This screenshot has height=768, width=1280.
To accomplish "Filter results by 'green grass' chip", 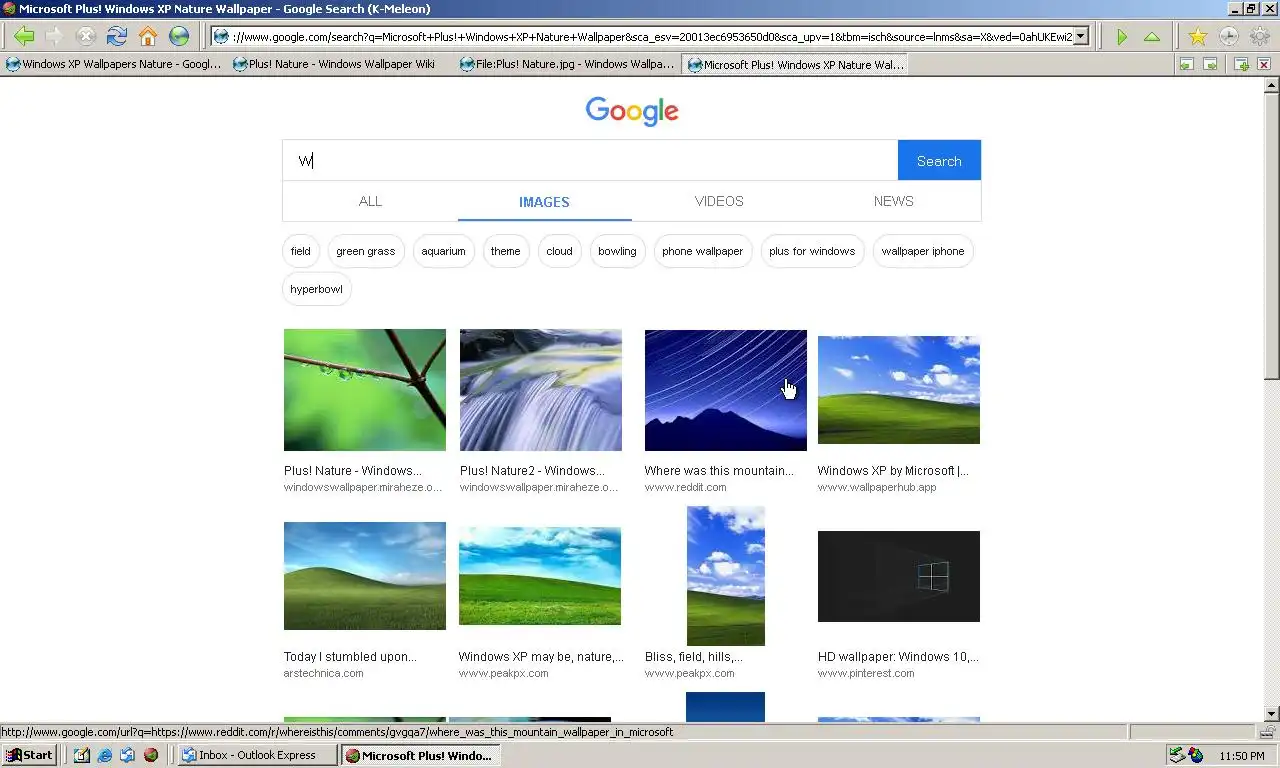I will 366,251.
